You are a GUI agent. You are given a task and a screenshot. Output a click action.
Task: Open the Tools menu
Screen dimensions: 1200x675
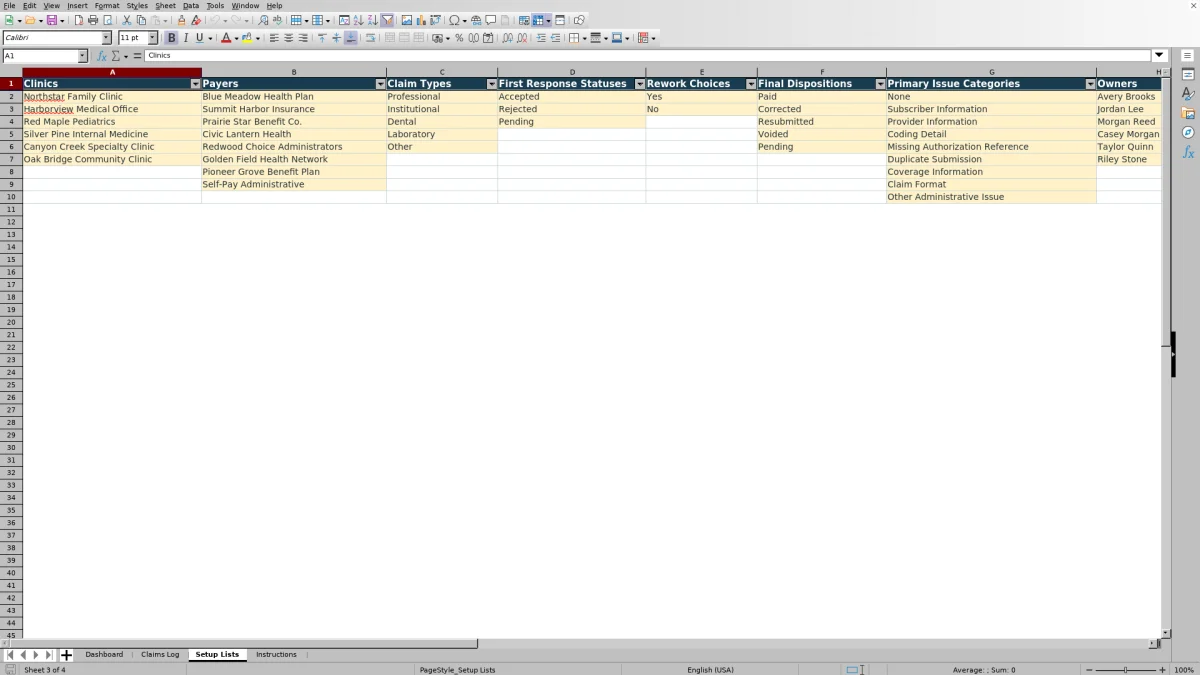[215, 6]
